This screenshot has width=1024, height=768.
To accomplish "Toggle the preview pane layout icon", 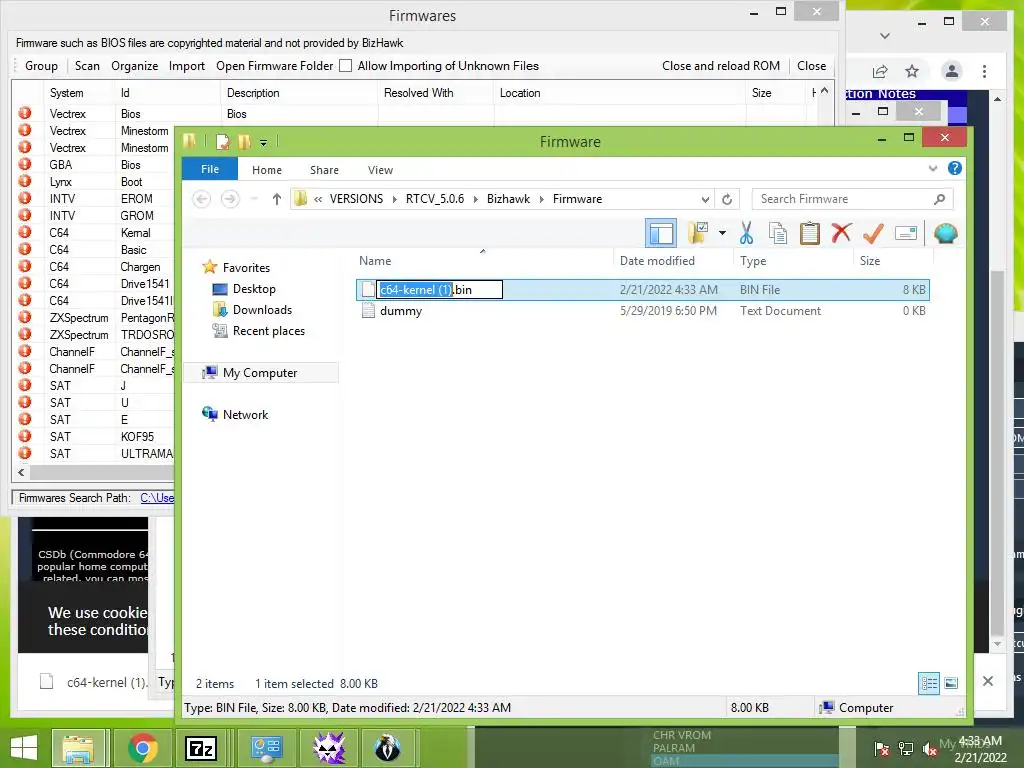I will (661, 233).
